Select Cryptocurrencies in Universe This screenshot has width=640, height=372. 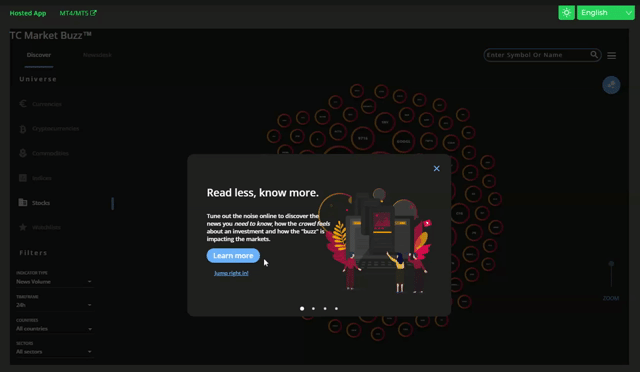pyautogui.click(x=56, y=129)
